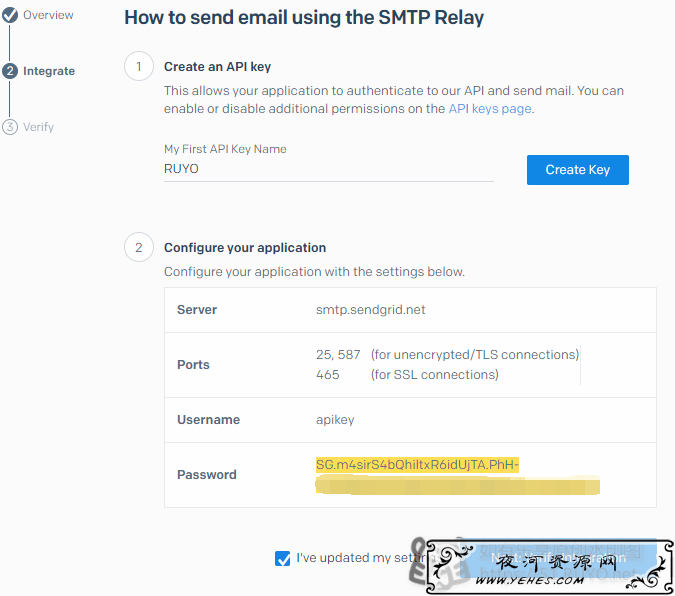Click the step 2 circle beside Configure your application
The height and width of the screenshot is (596, 675).
tap(139, 247)
